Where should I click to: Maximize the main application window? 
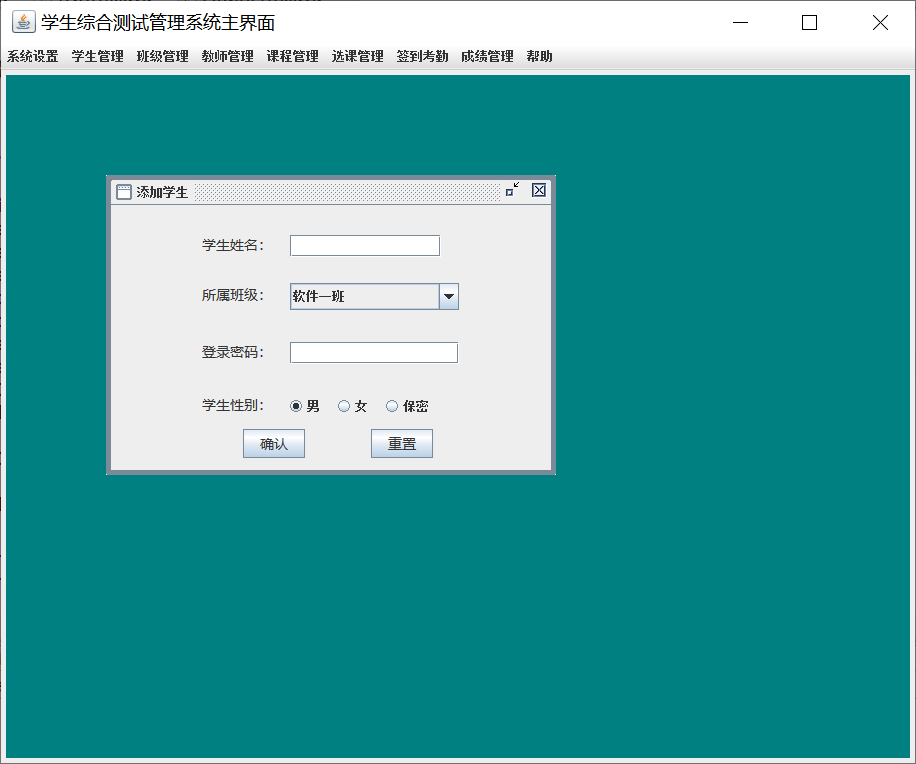pos(809,22)
